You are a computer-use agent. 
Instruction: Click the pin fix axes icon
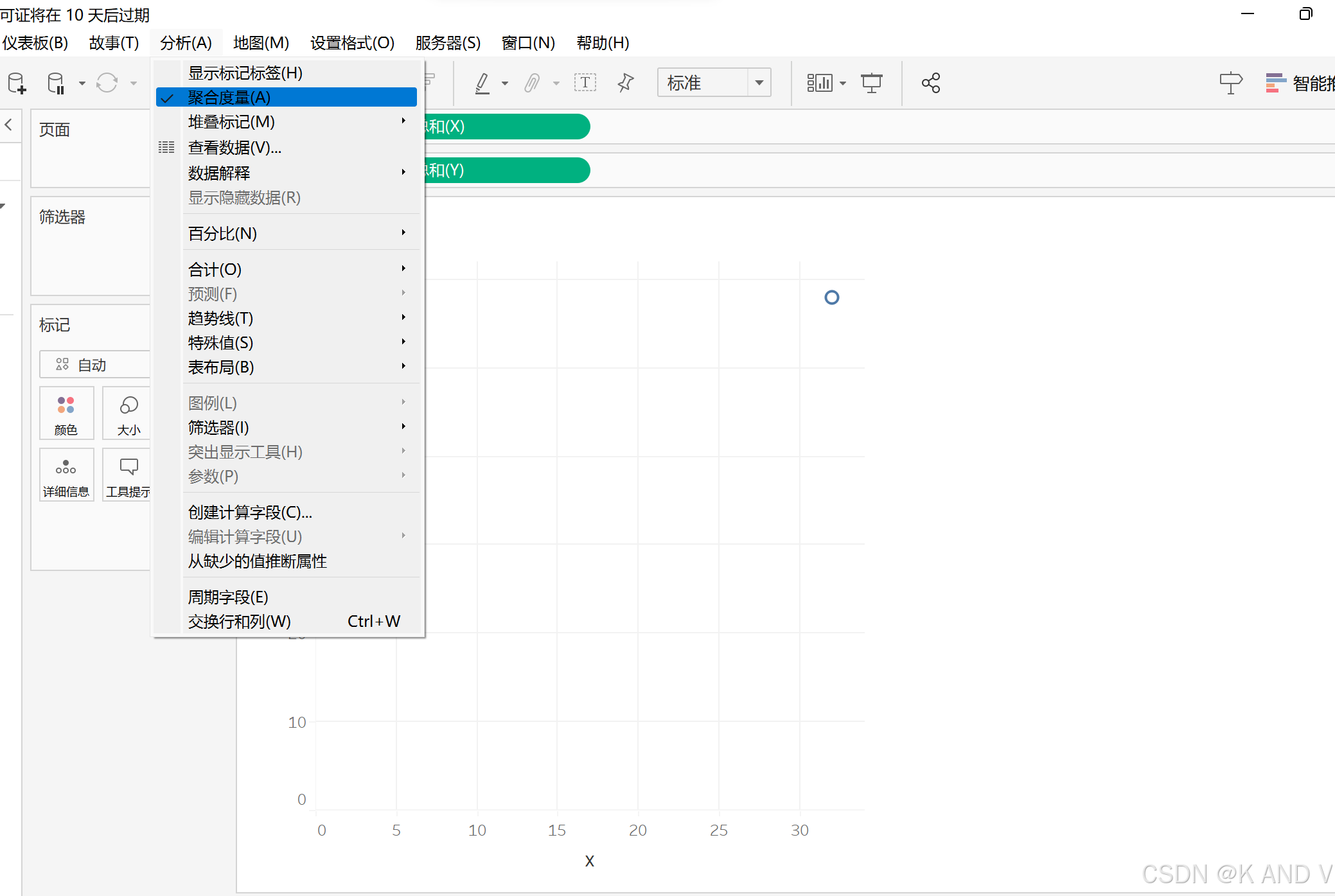pyautogui.click(x=625, y=83)
